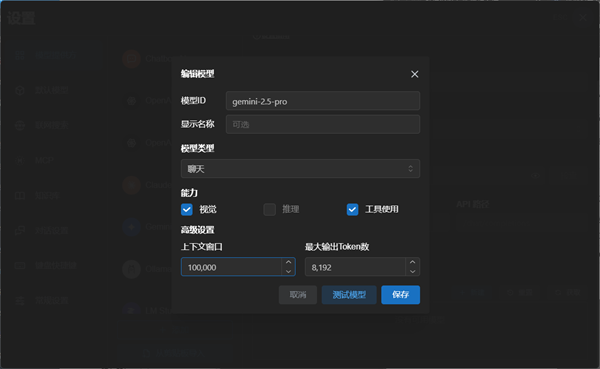Open the 模型类型 dropdown showing 聊天

click(300, 169)
